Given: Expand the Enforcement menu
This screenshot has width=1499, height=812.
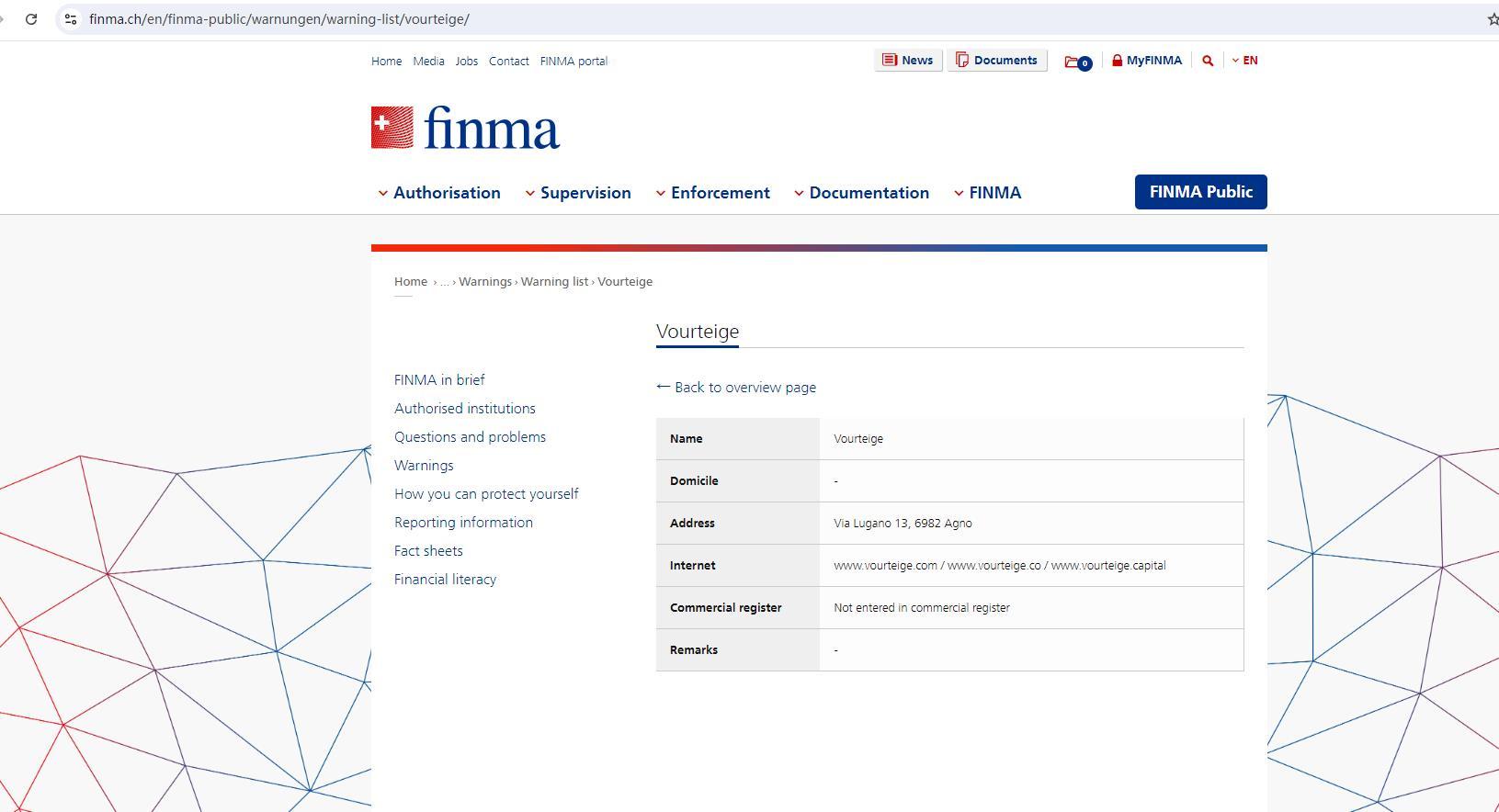Looking at the screenshot, I should click(x=713, y=193).
